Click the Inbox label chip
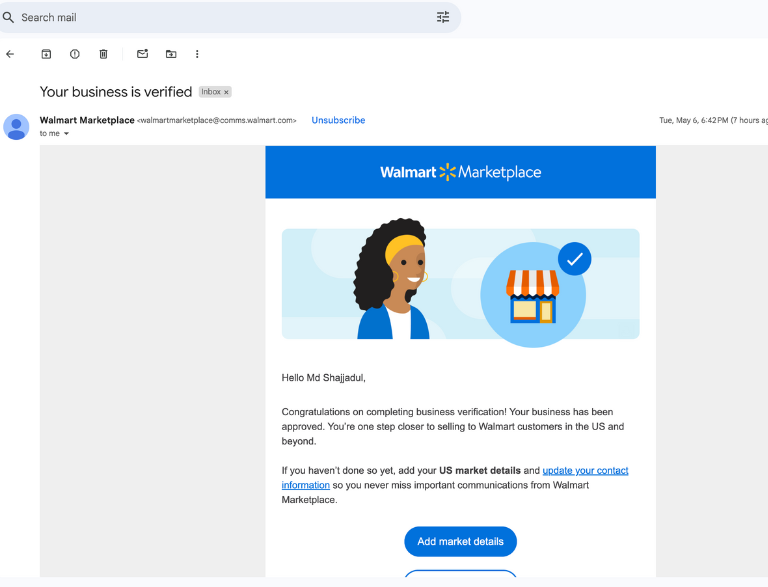 click(215, 92)
